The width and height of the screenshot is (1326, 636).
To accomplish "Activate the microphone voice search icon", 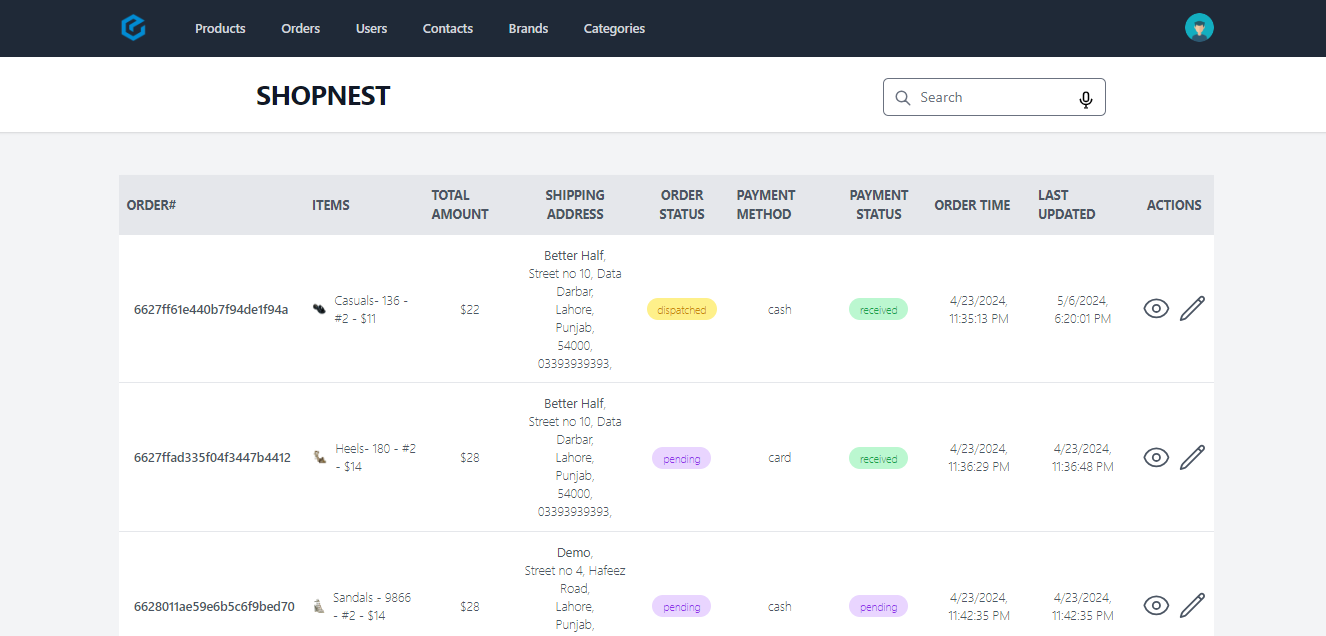I will click(1086, 99).
